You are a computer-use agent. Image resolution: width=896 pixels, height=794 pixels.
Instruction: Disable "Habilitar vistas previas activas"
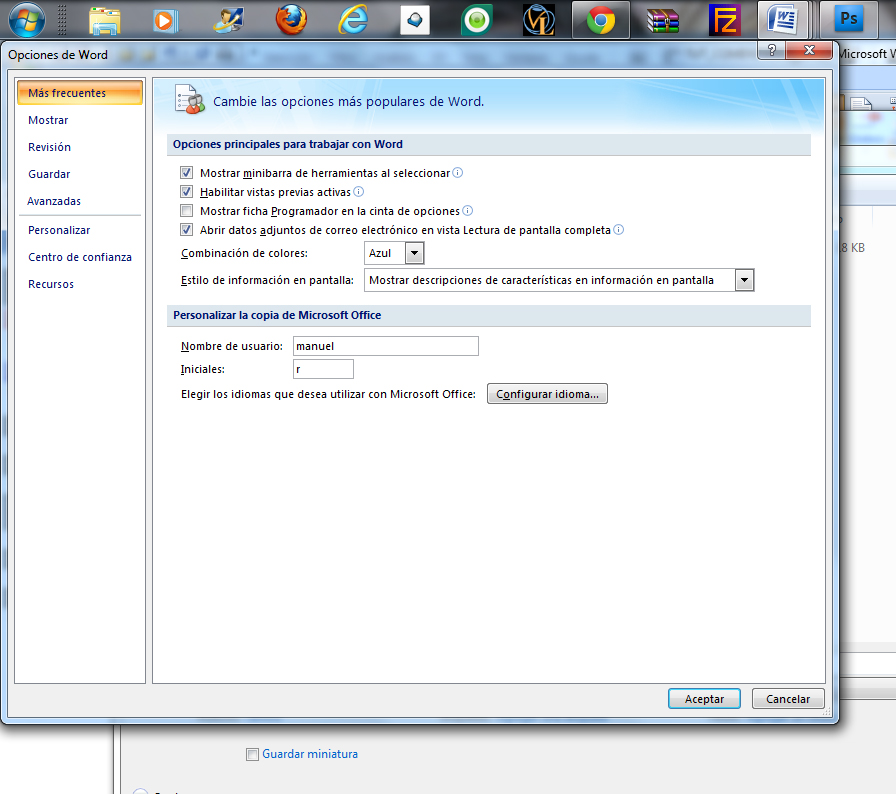(186, 192)
